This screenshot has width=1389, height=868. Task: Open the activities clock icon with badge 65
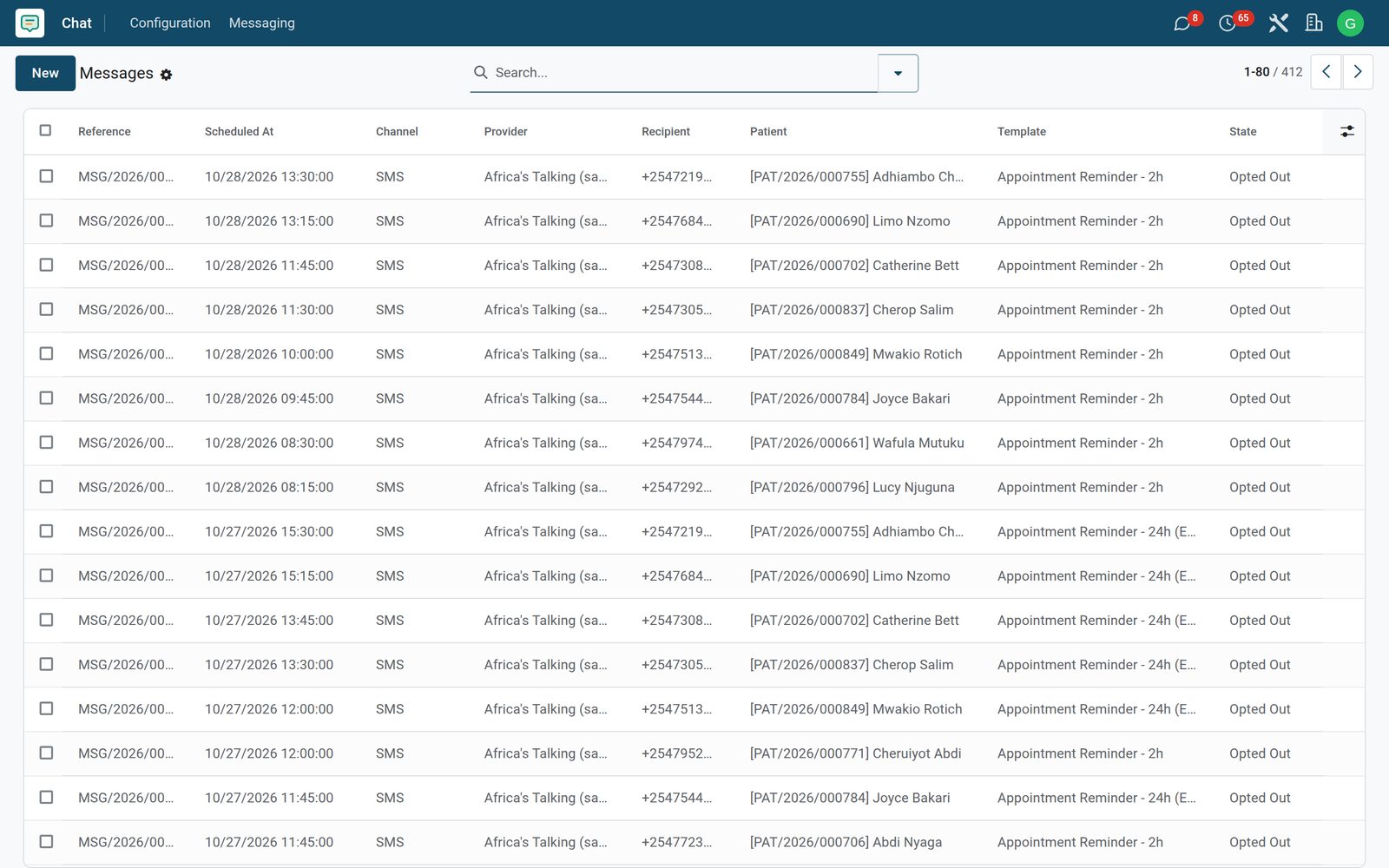point(1228,23)
